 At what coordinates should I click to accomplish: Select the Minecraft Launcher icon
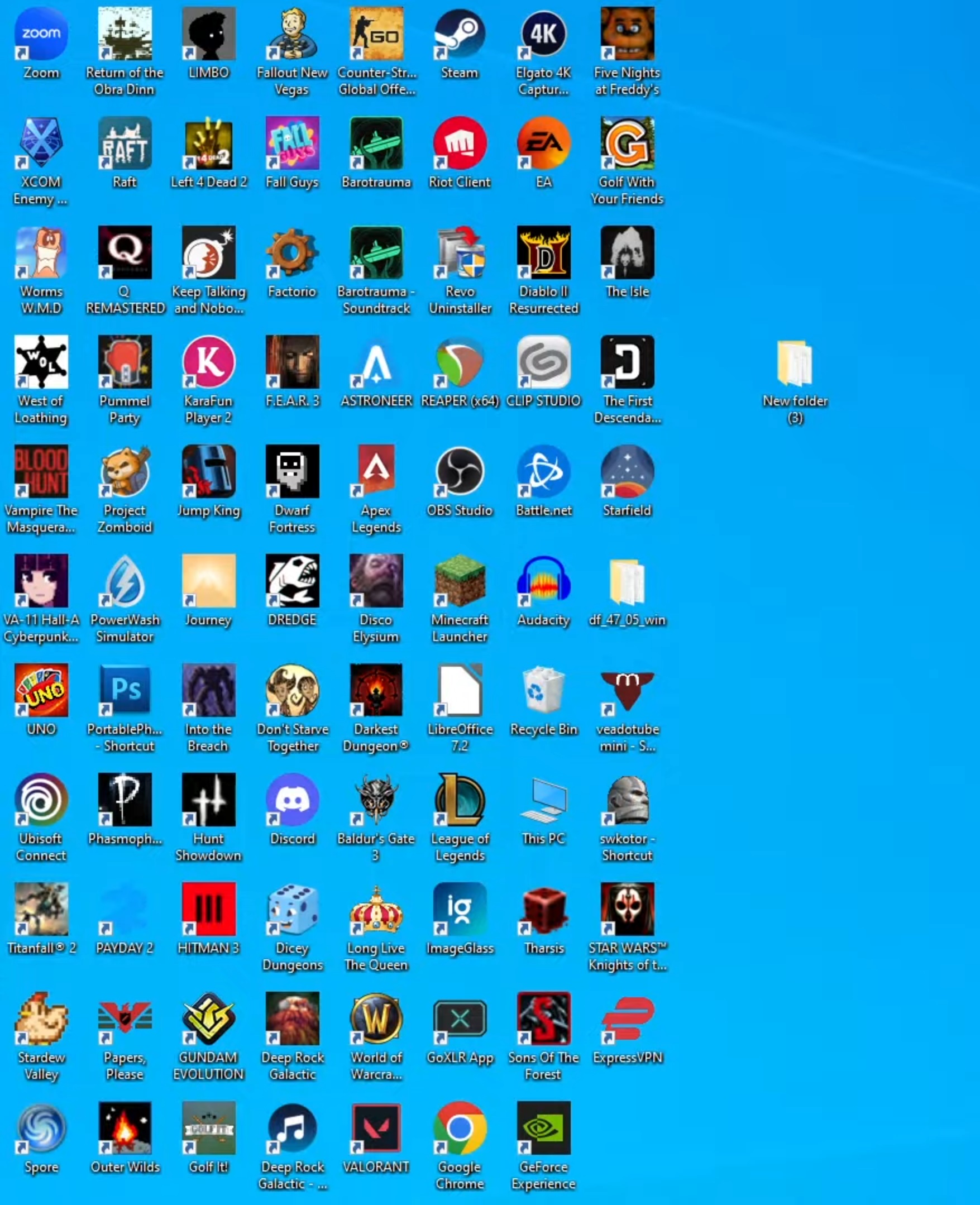pos(460,581)
